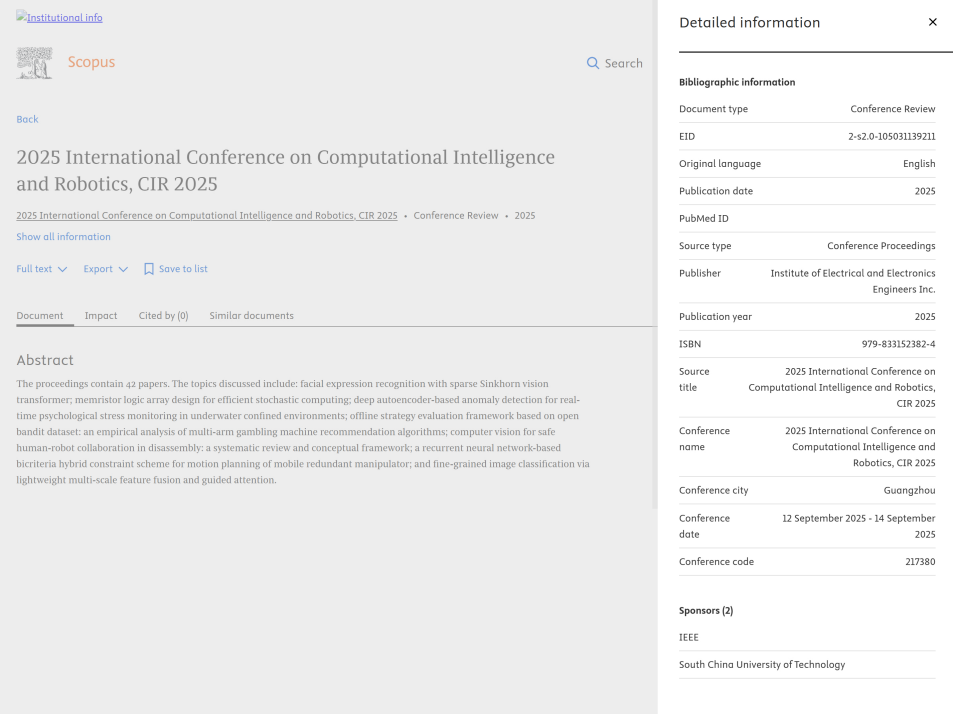Click the magnifying glass search icon
This screenshot has width=953, height=714.
[593, 63]
